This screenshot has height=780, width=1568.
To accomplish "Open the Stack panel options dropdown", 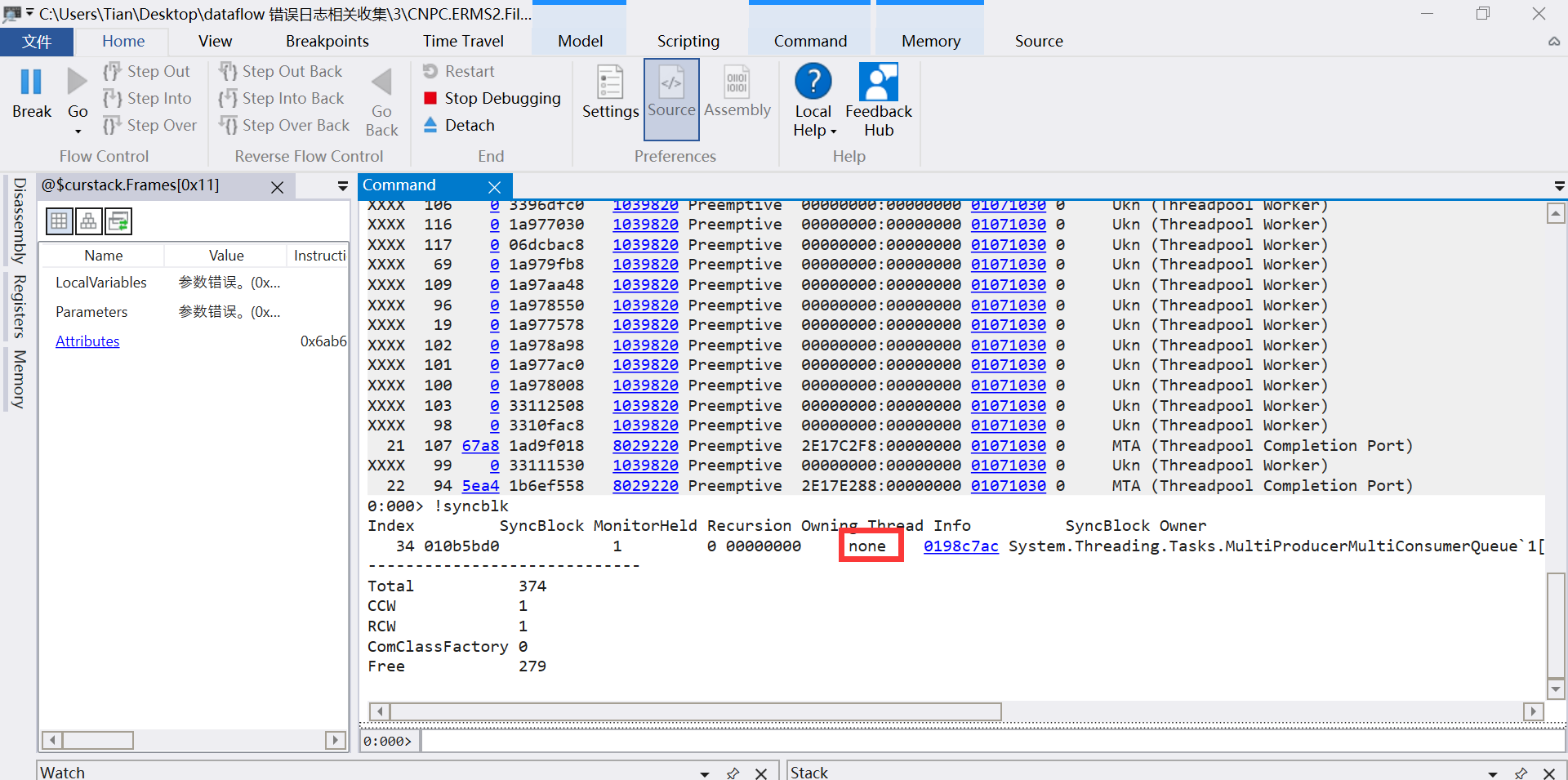I will [x=1493, y=773].
